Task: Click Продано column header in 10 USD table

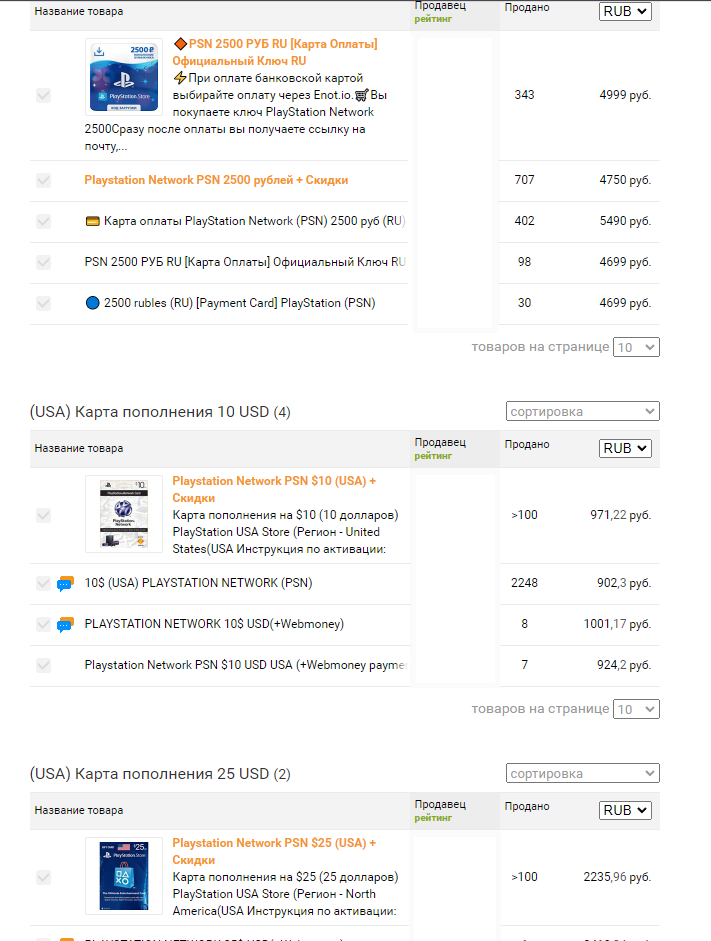Action: pyautogui.click(x=526, y=443)
